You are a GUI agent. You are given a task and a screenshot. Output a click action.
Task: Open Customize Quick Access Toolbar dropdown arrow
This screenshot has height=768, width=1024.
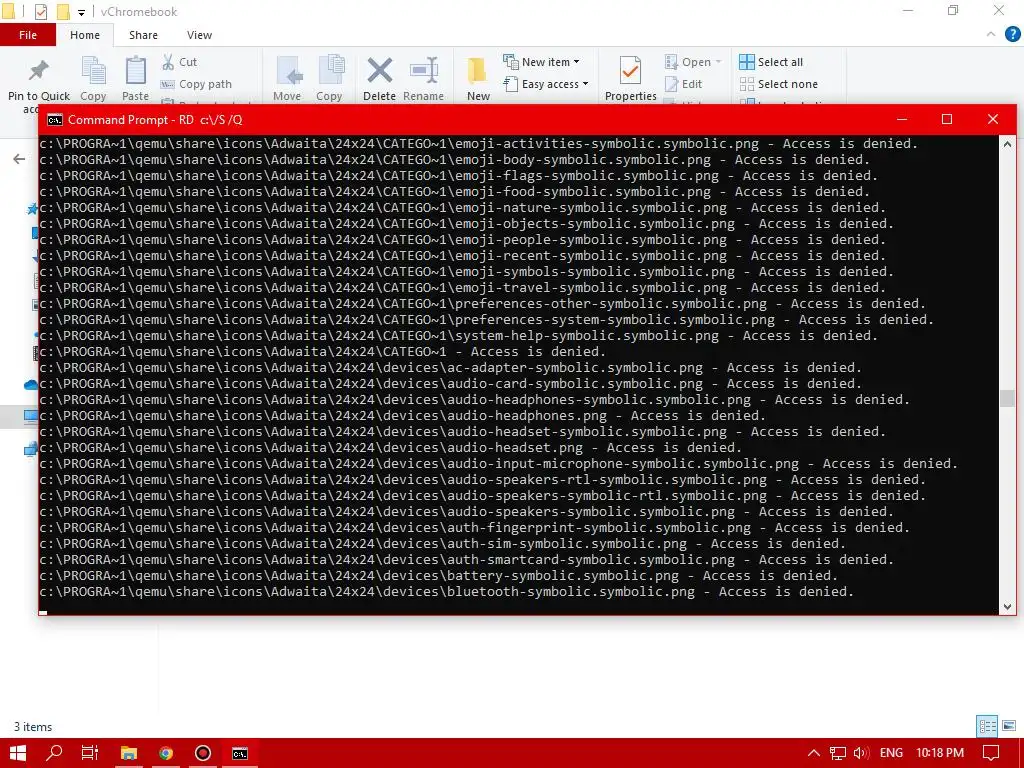click(81, 12)
